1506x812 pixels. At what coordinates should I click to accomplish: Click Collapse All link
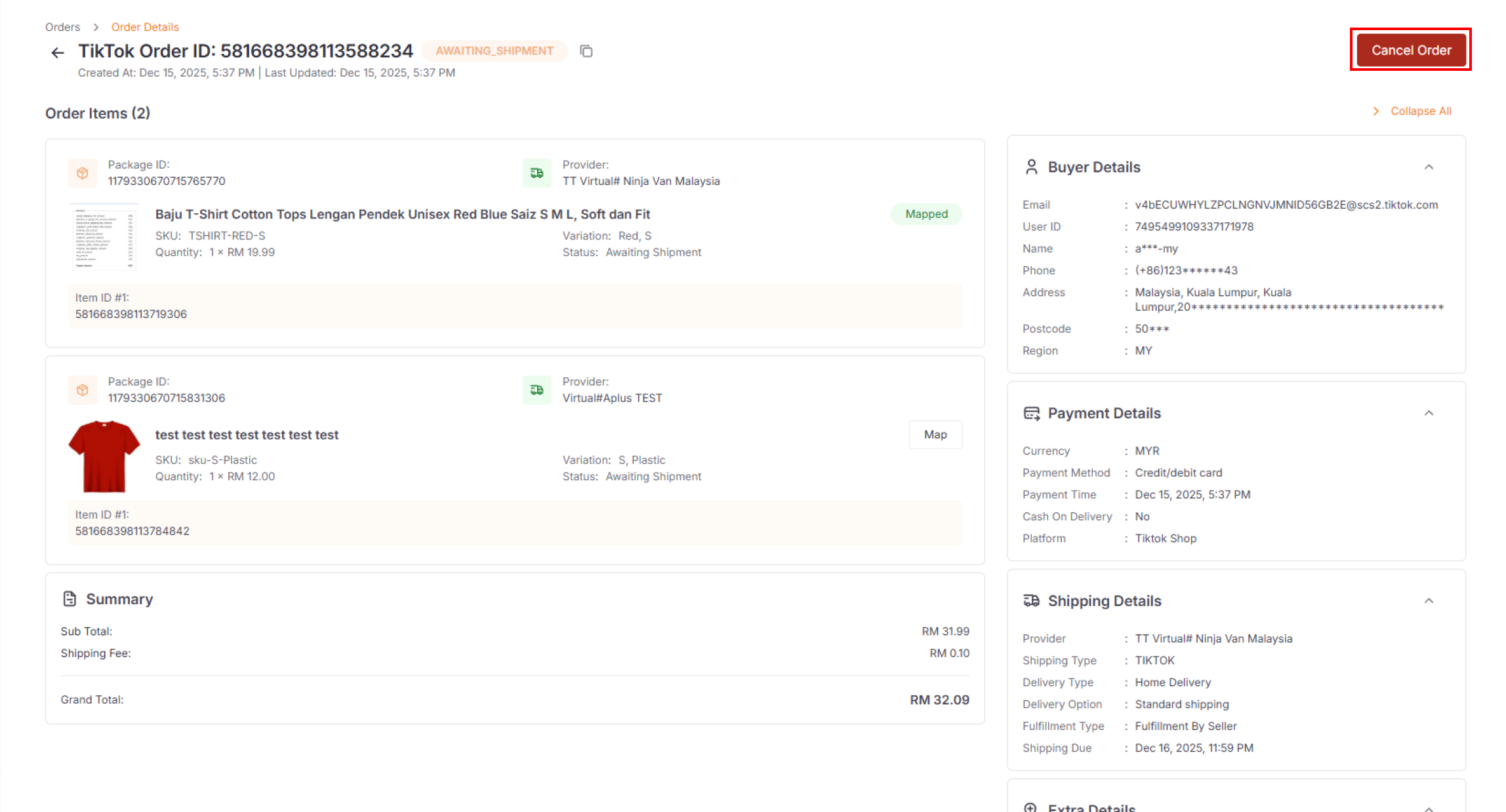pos(1420,112)
